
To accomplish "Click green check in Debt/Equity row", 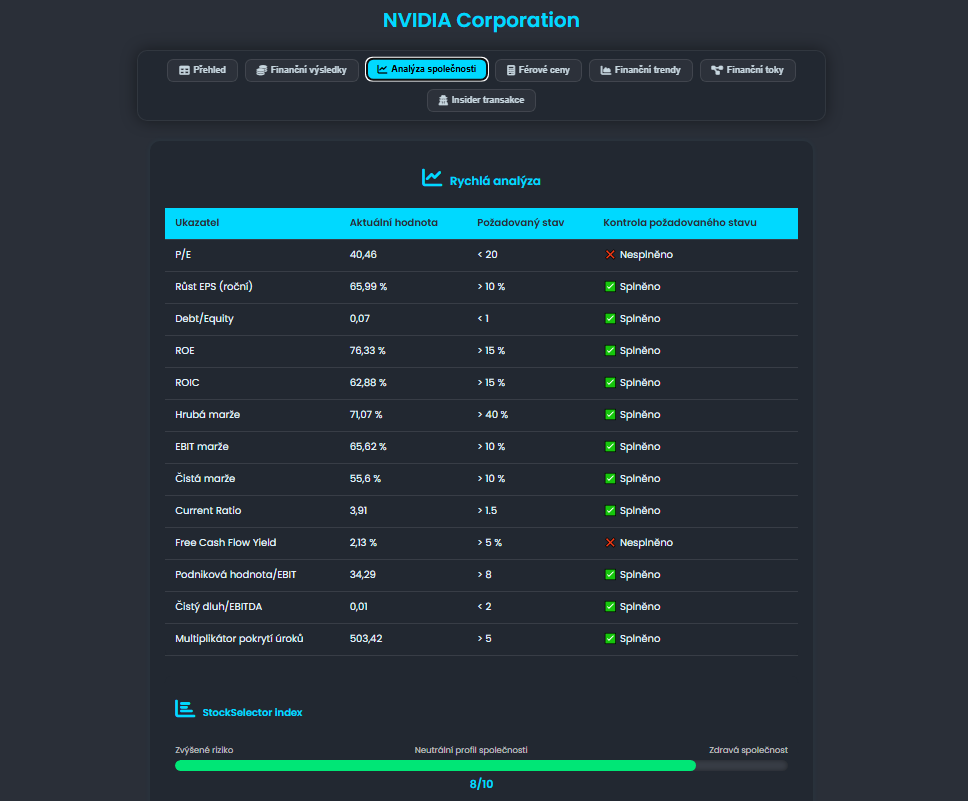I will [610, 319].
